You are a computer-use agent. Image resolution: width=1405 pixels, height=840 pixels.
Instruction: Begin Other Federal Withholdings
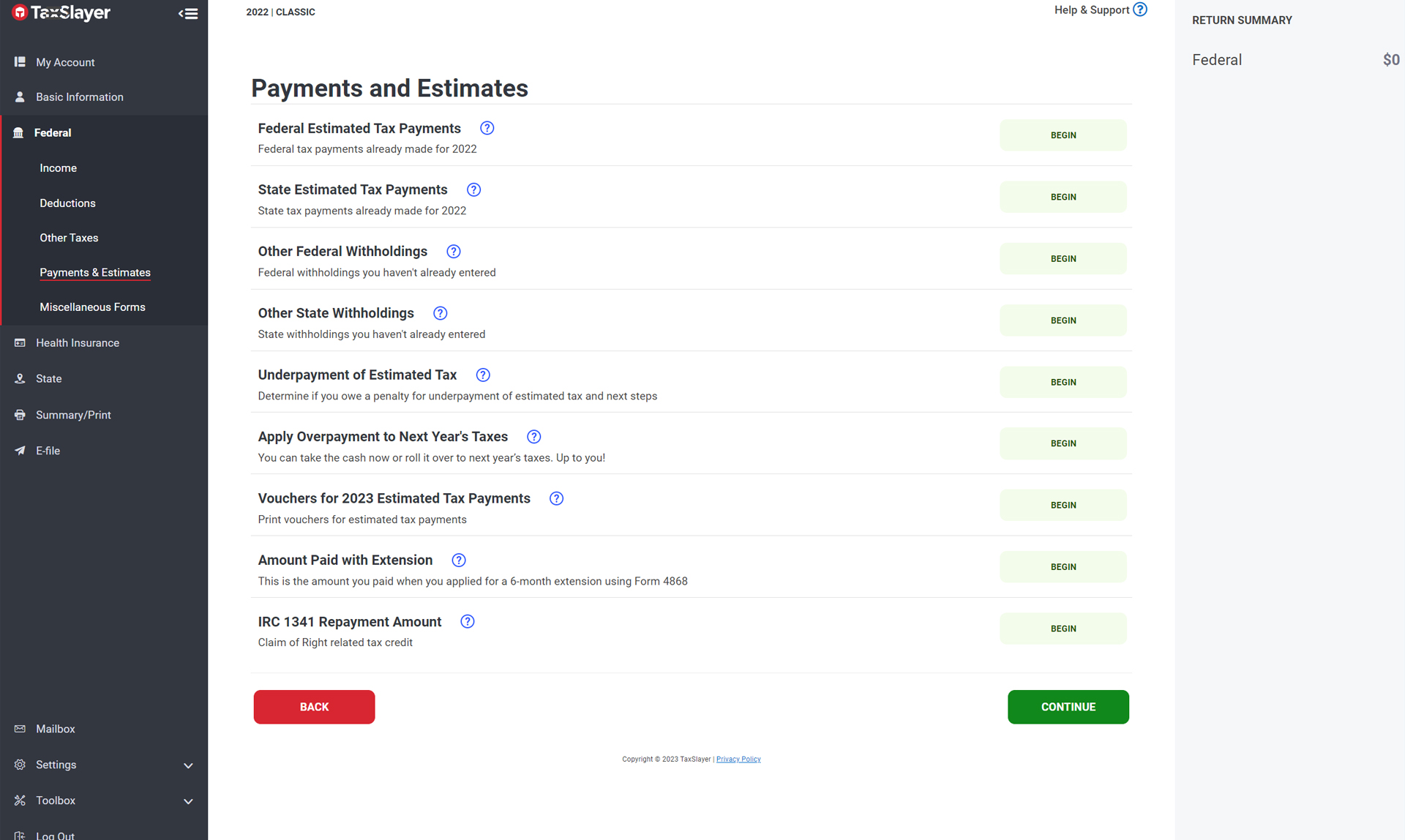[1063, 259]
